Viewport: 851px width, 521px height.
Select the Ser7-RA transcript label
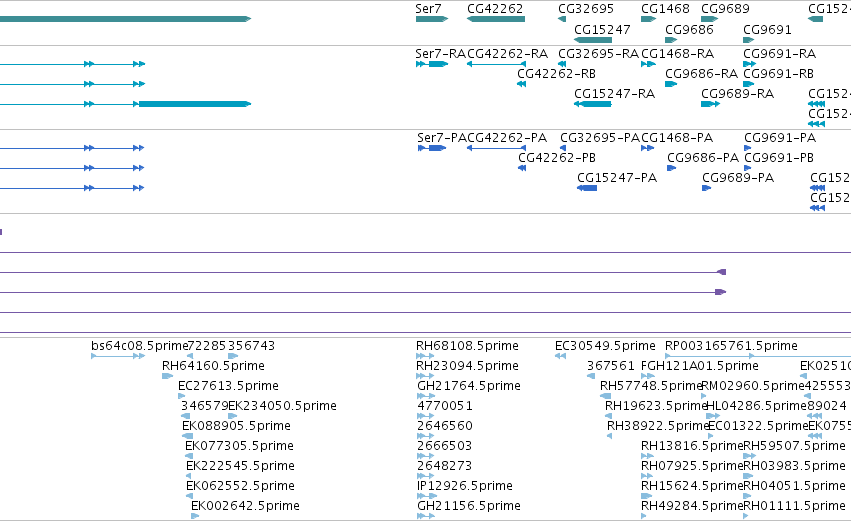point(440,54)
